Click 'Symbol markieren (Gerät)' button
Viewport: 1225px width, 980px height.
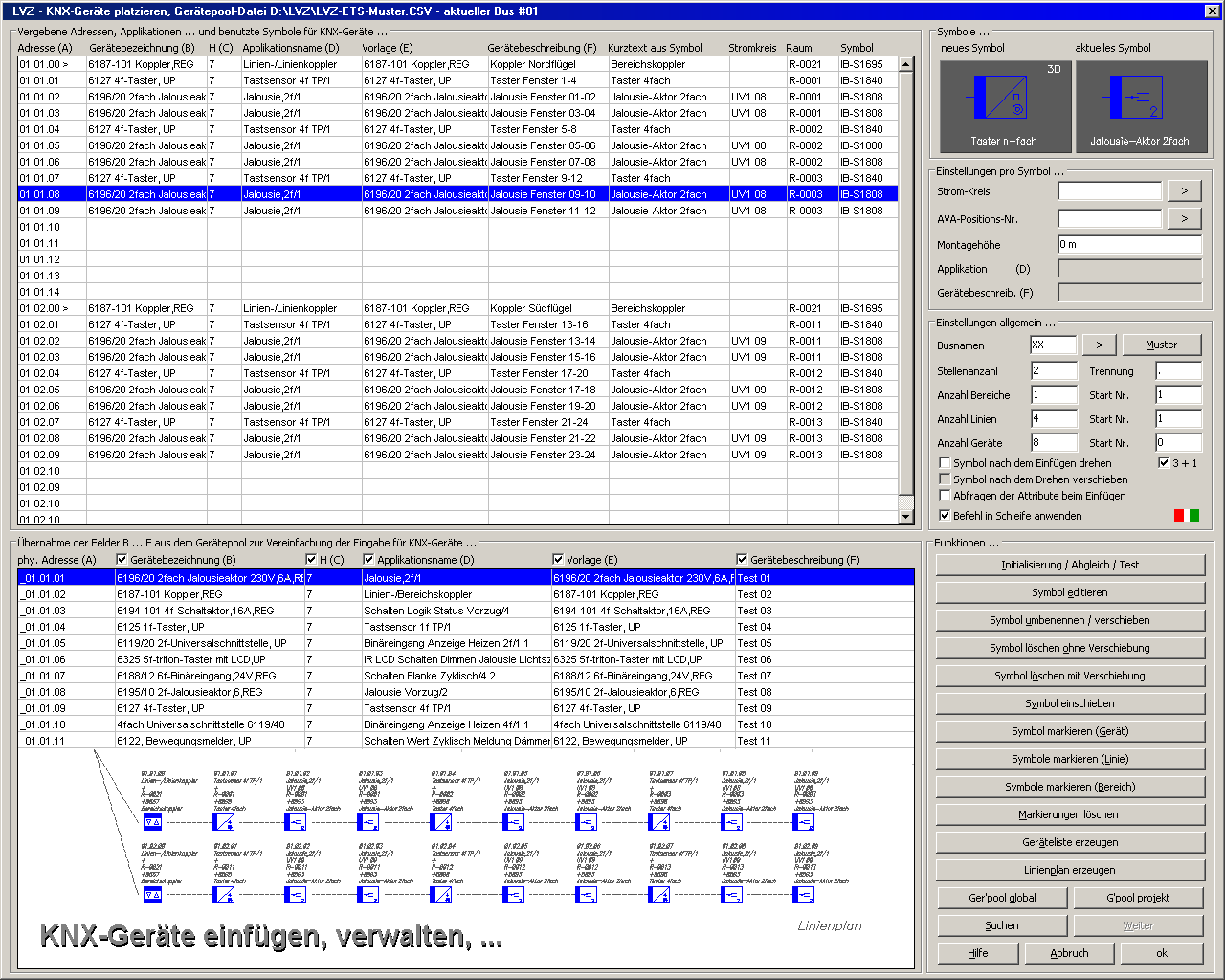1070,731
